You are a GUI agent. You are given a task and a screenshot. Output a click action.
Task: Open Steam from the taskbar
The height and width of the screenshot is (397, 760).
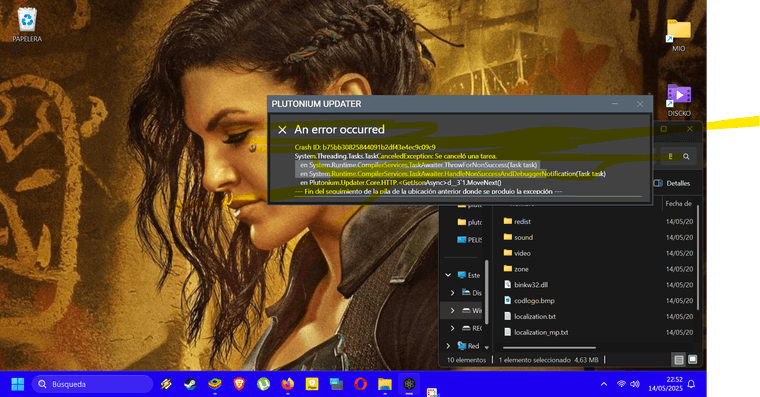pyautogui.click(x=190, y=384)
